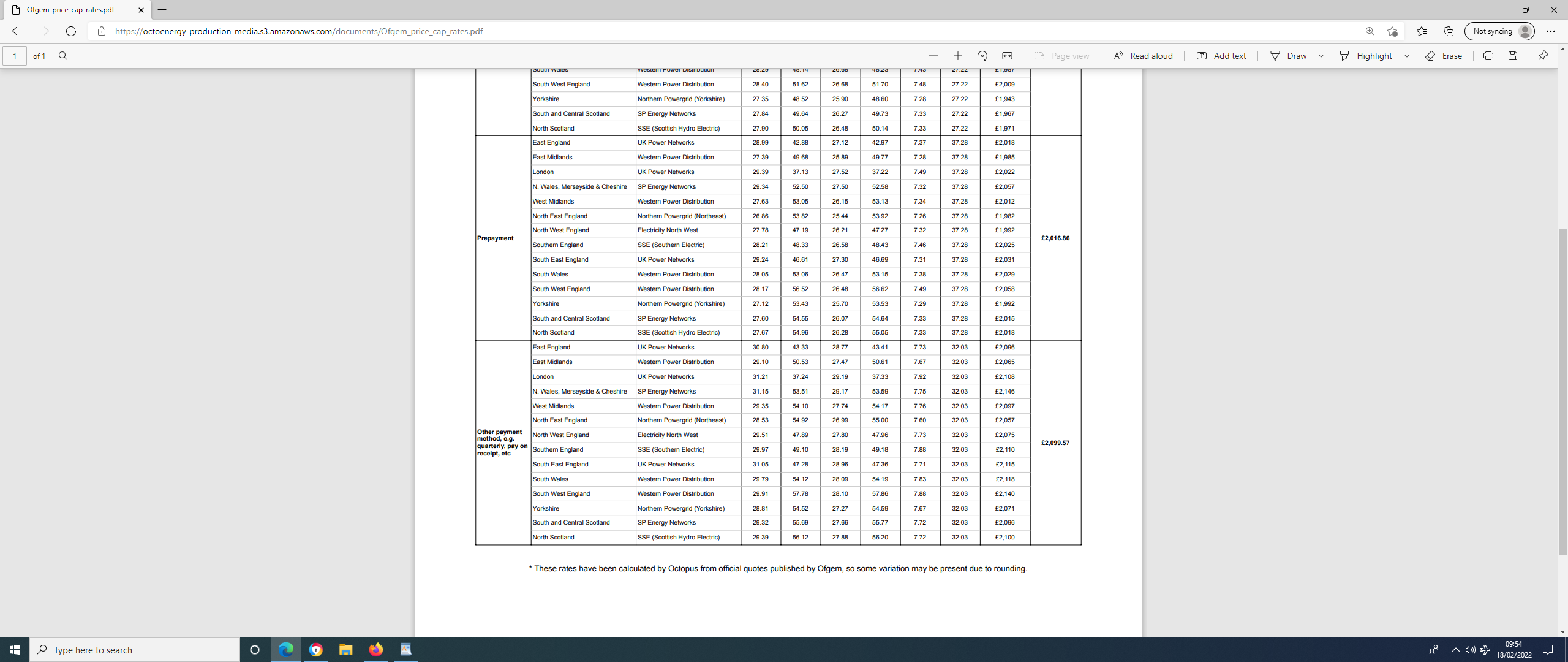
Task: Fit PDF to page width
Action: point(1007,56)
